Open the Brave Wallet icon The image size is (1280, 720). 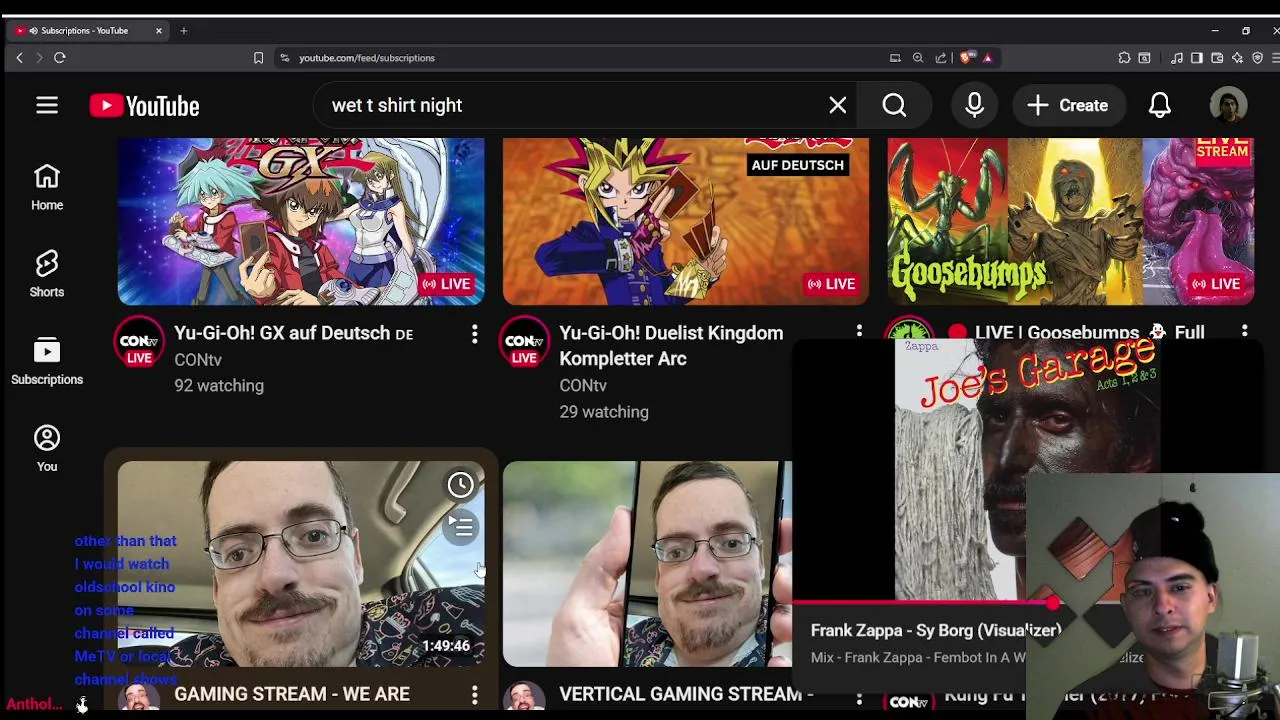click(1217, 58)
